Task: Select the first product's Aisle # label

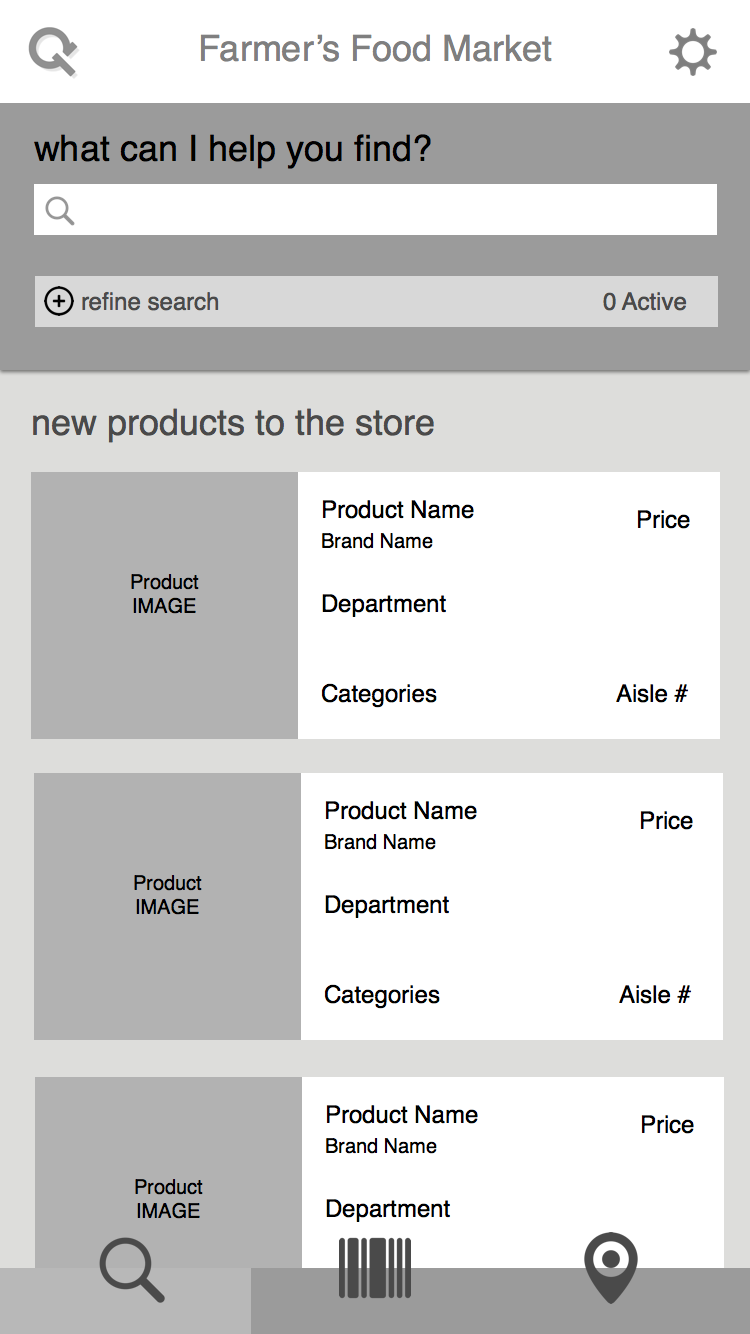Action: 651,694
